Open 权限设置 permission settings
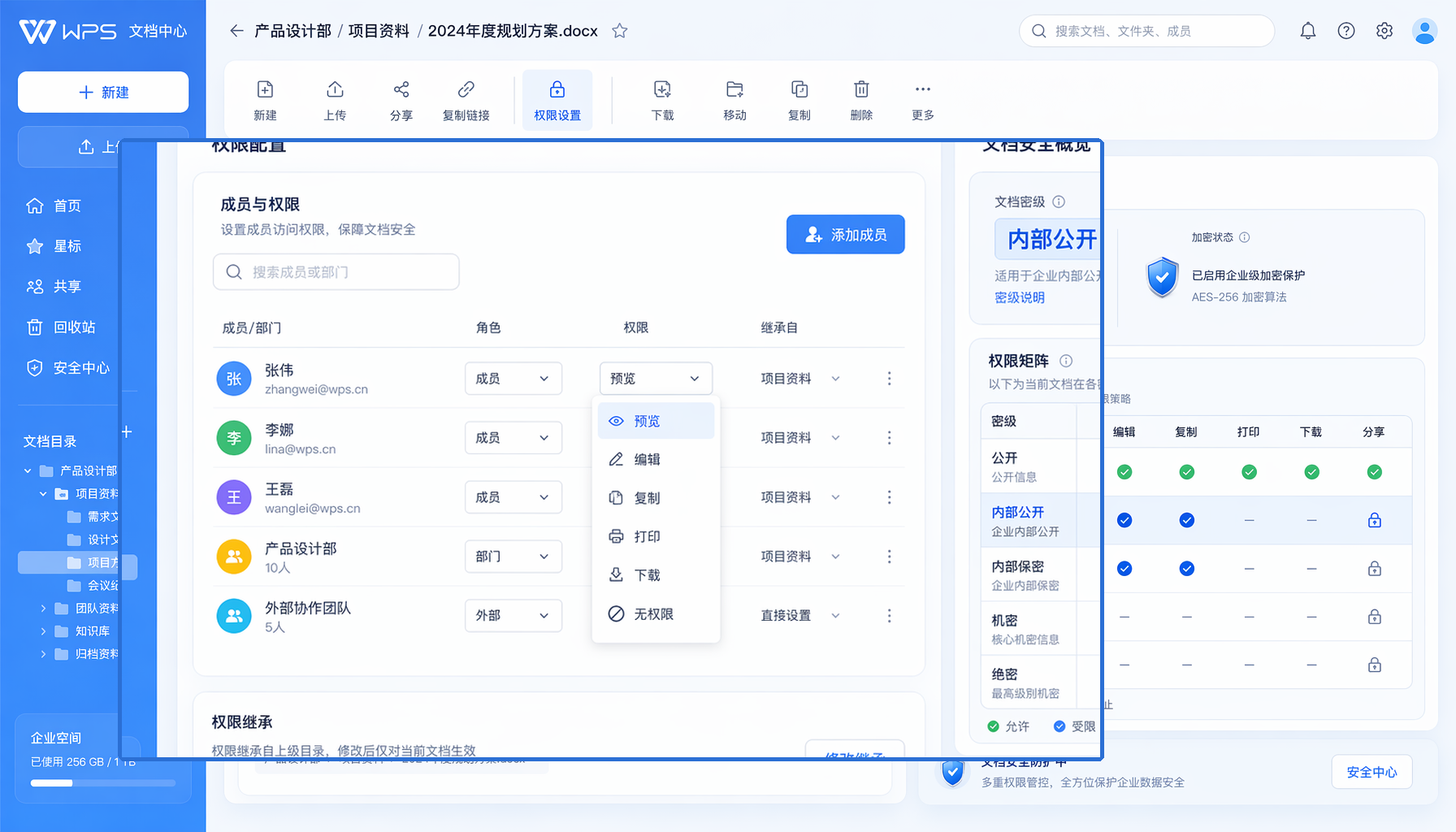 [557, 100]
